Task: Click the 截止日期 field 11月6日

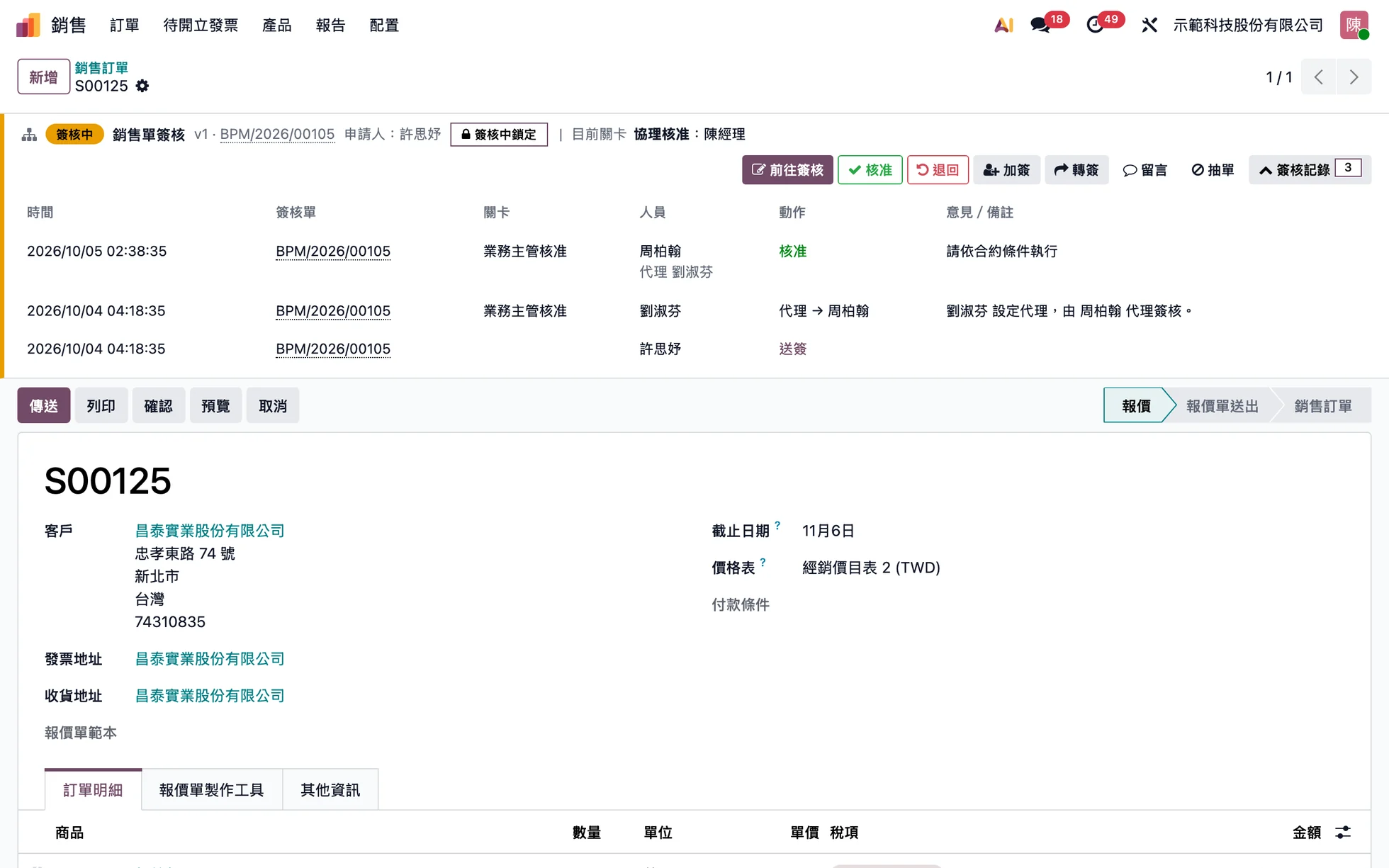Action: pos(828,531)
